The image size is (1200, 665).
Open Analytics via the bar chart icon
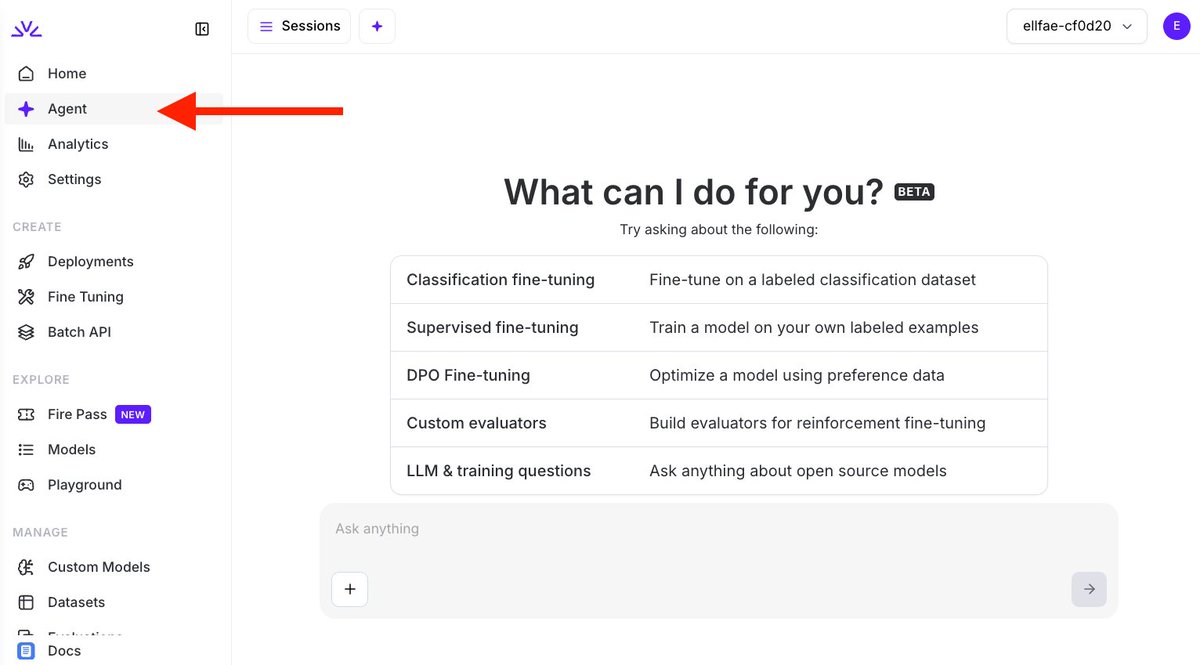[x=27, y=144]
